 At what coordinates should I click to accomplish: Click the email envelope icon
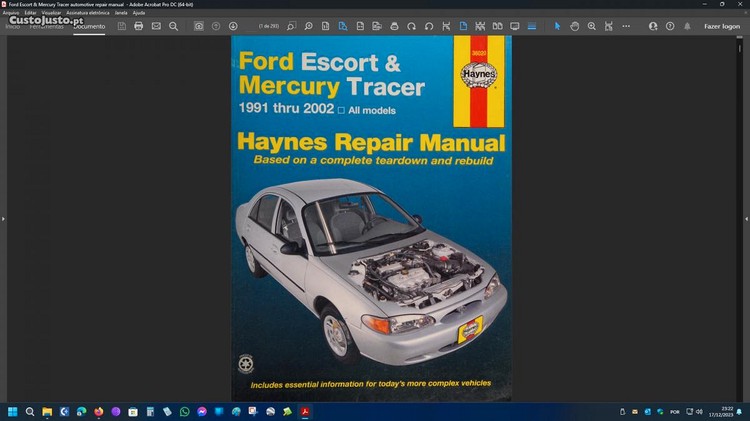(x=156, y=26)
